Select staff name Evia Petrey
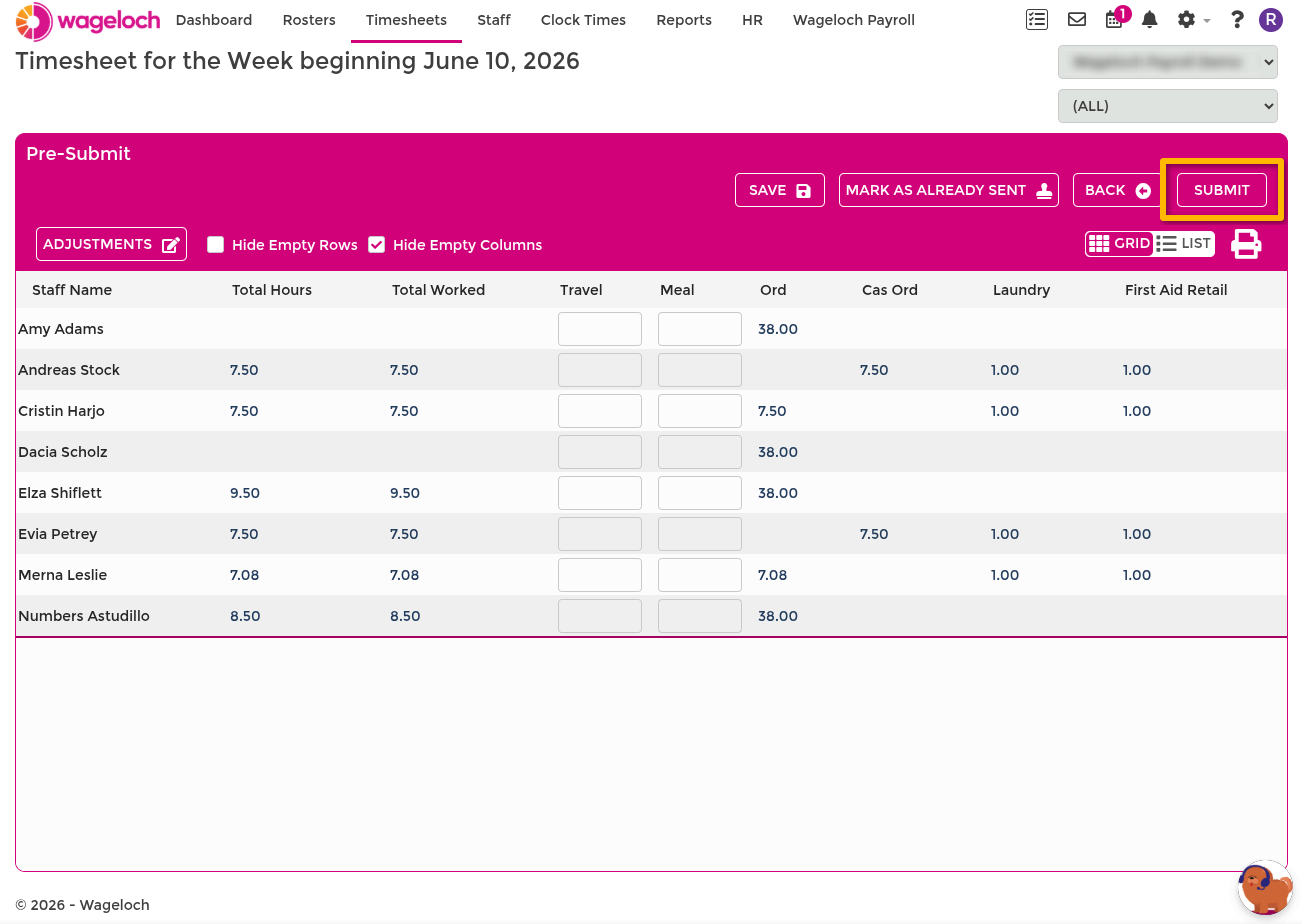Image resolution: width=1302 pixels, height=924 pixels. [x=58, y=534]
